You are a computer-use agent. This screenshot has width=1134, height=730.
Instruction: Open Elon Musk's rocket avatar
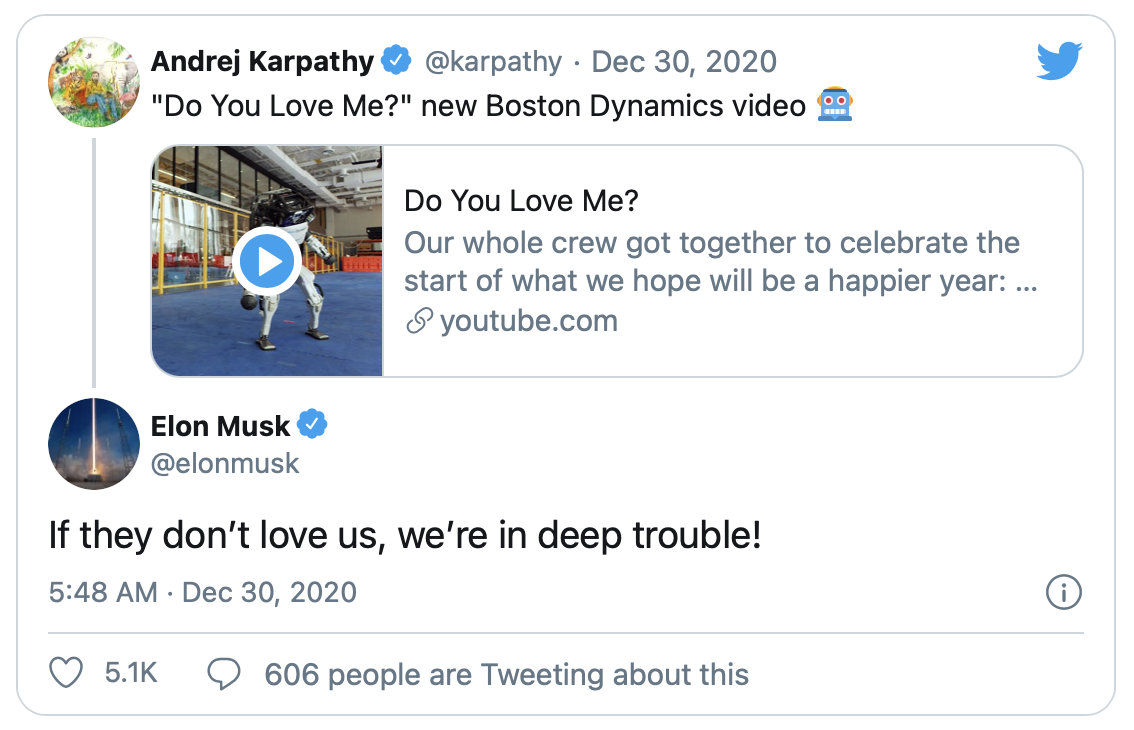[x=93, y=444]
